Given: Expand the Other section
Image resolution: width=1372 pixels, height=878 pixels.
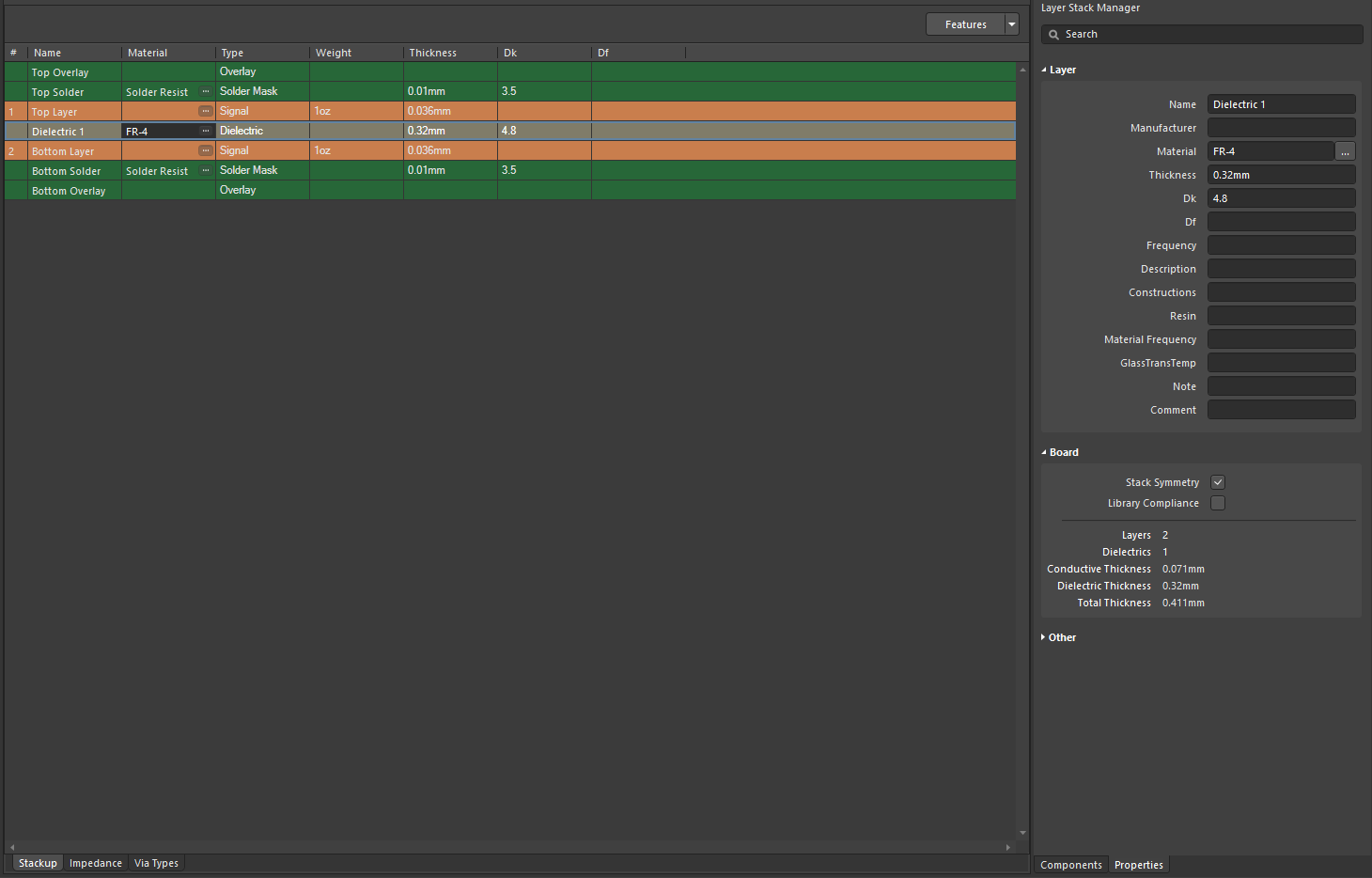Looking at the screenshot, I should click(1043, 636).
